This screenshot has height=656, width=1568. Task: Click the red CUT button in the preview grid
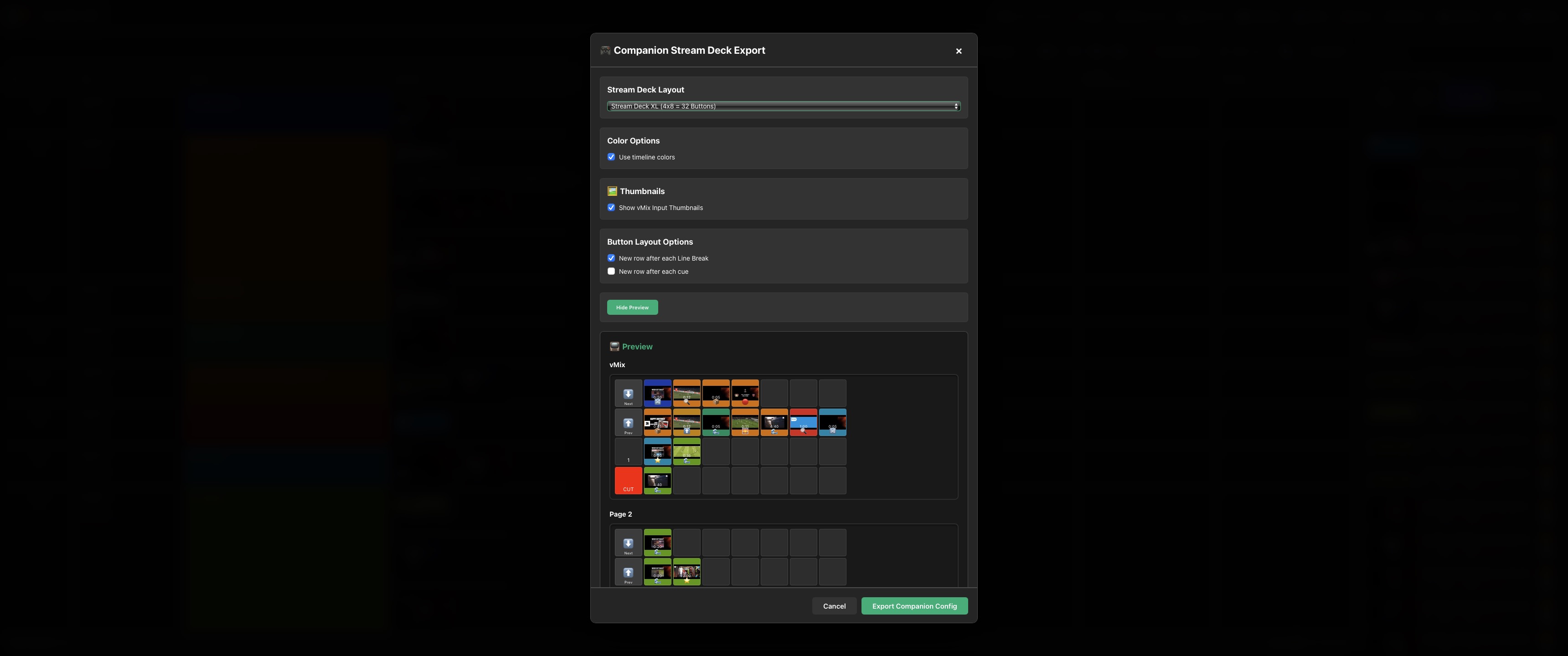pyautogui.click(x=628, y=481)
